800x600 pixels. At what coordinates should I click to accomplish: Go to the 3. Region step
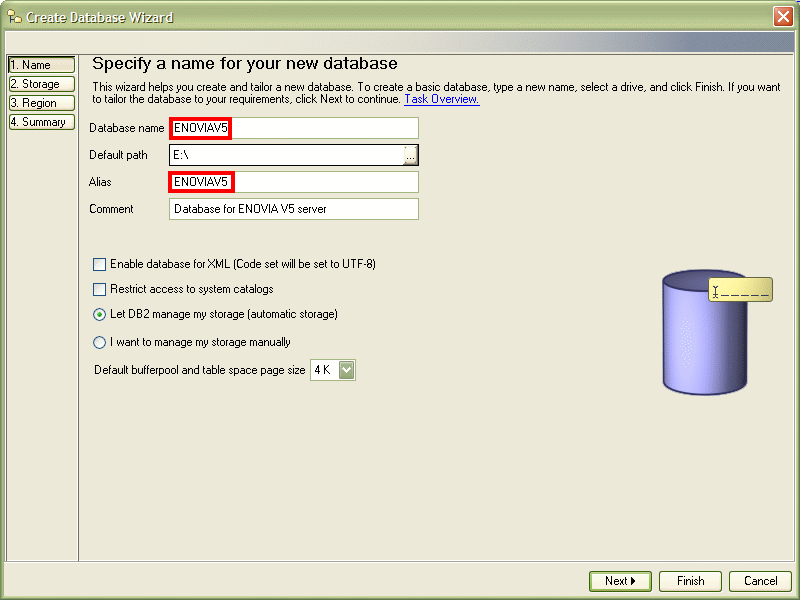(x=42, y=103)
